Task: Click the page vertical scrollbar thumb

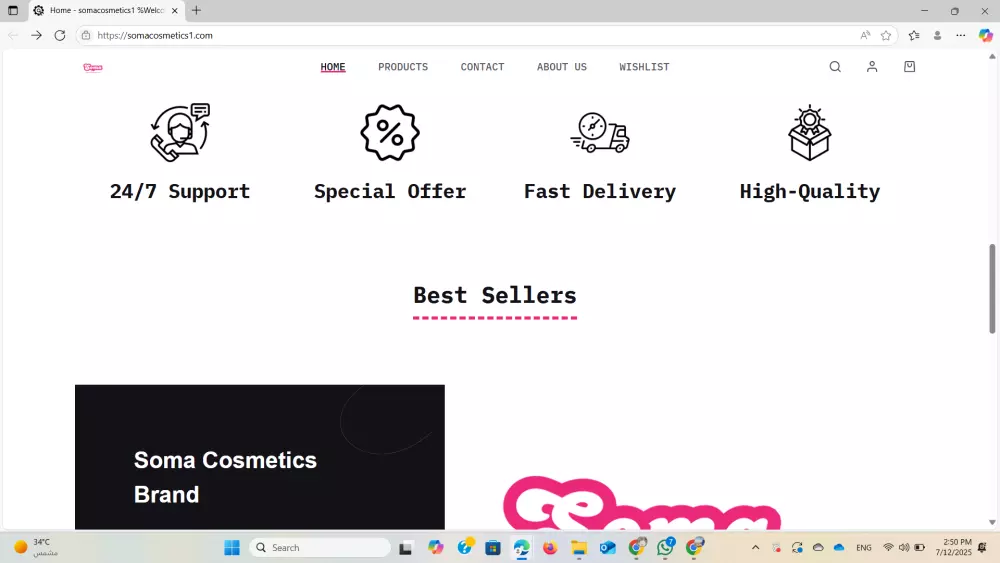Action: 992,288
